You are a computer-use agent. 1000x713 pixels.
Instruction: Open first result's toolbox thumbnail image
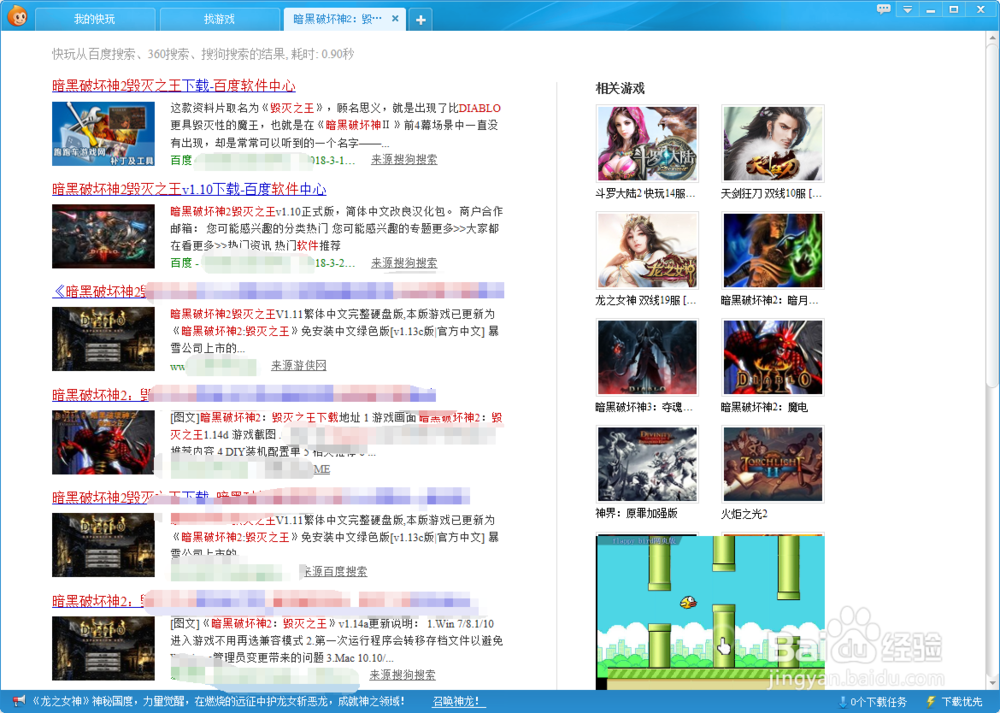coord(103,134)
